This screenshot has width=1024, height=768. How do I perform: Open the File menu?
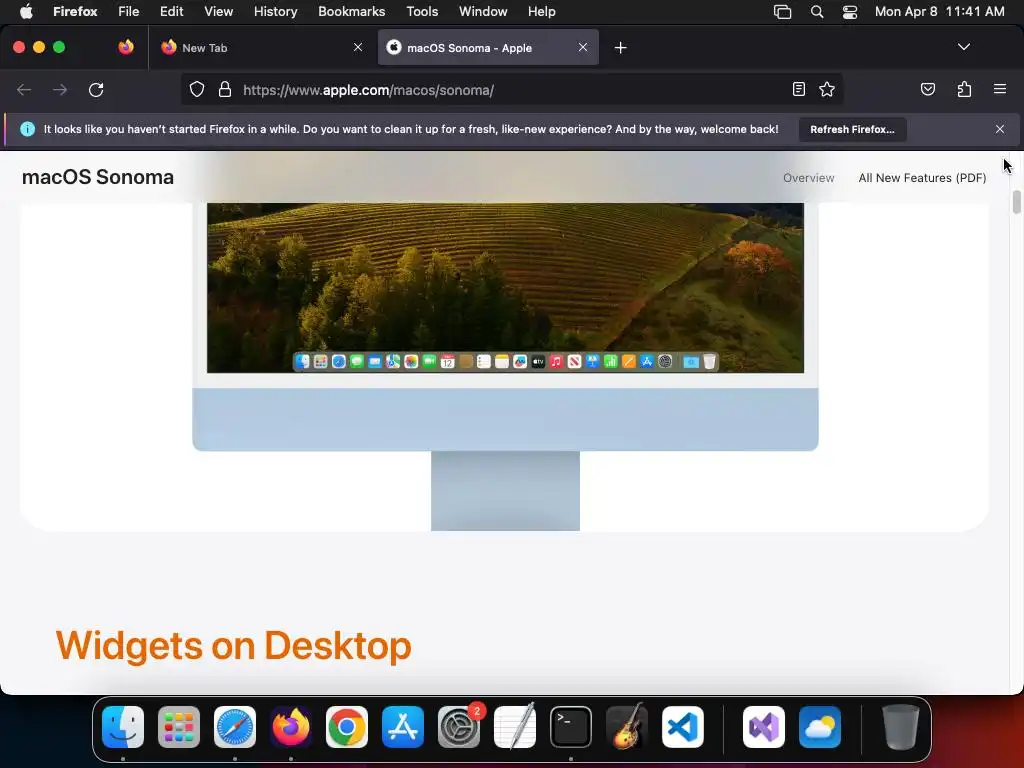point(128,11)
